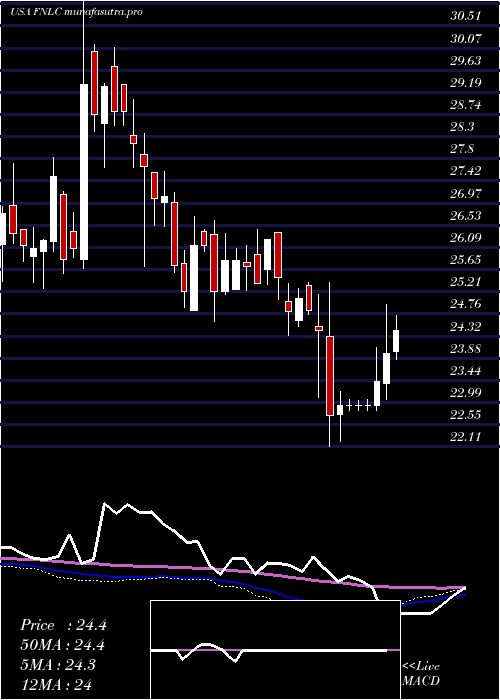The width and height of the screenshot is (500, 700).
Task: Click the 22.55 price axis label
Action: click(x=466, y=415)
